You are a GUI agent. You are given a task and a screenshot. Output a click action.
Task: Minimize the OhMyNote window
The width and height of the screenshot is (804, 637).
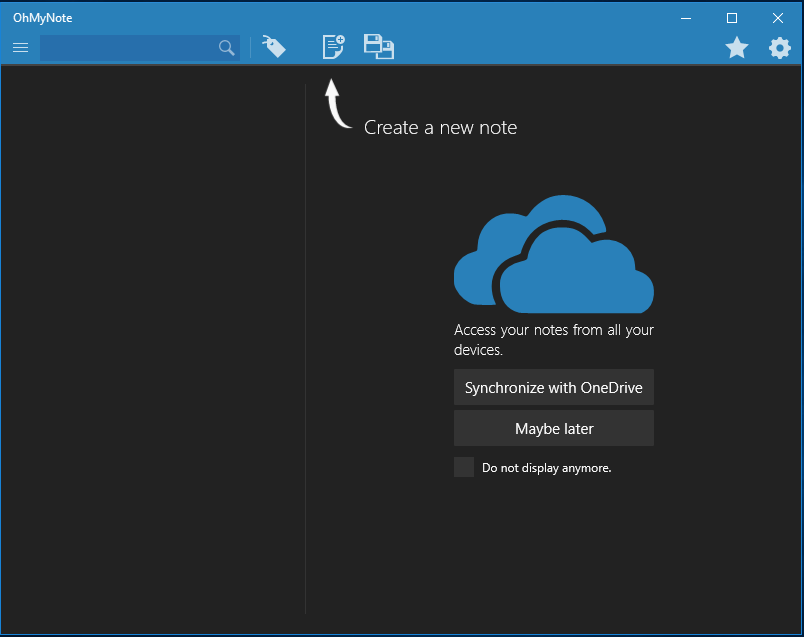click(x=686, y=18)
